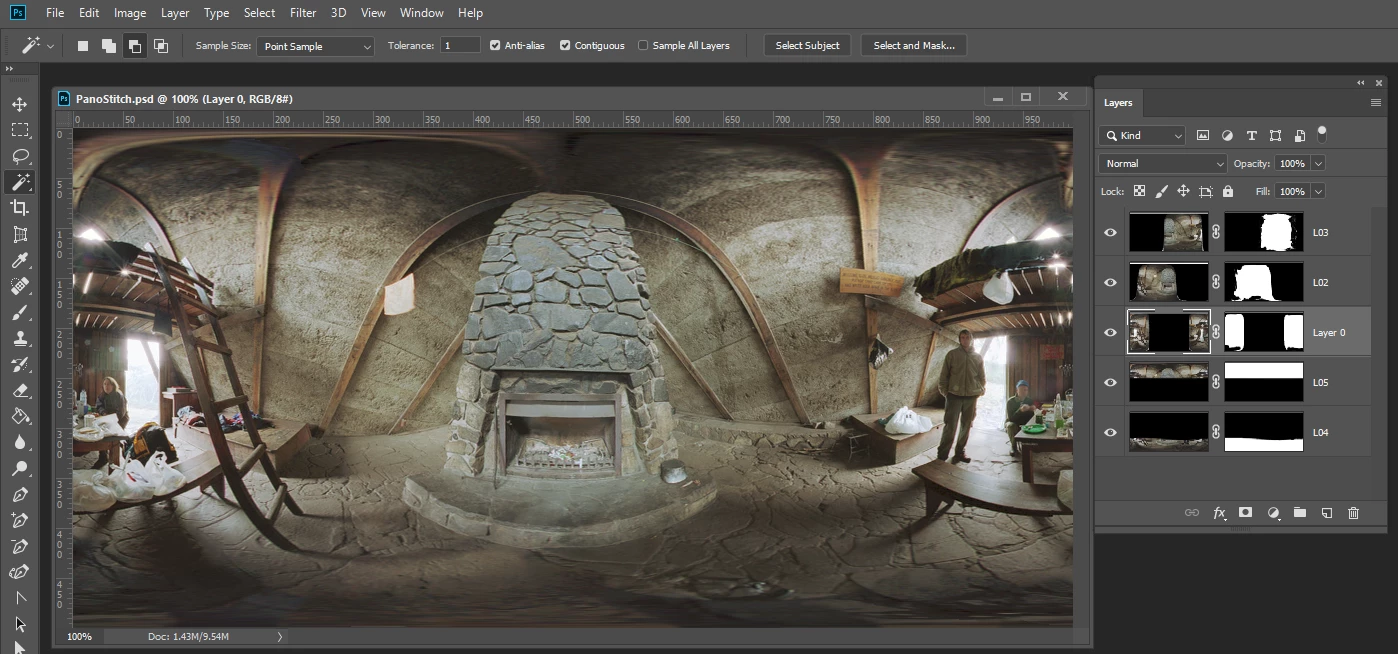This screenshot has width=1398, height=654.
Task: Click the layer effects fx icon
Action: pos(1219,512)
